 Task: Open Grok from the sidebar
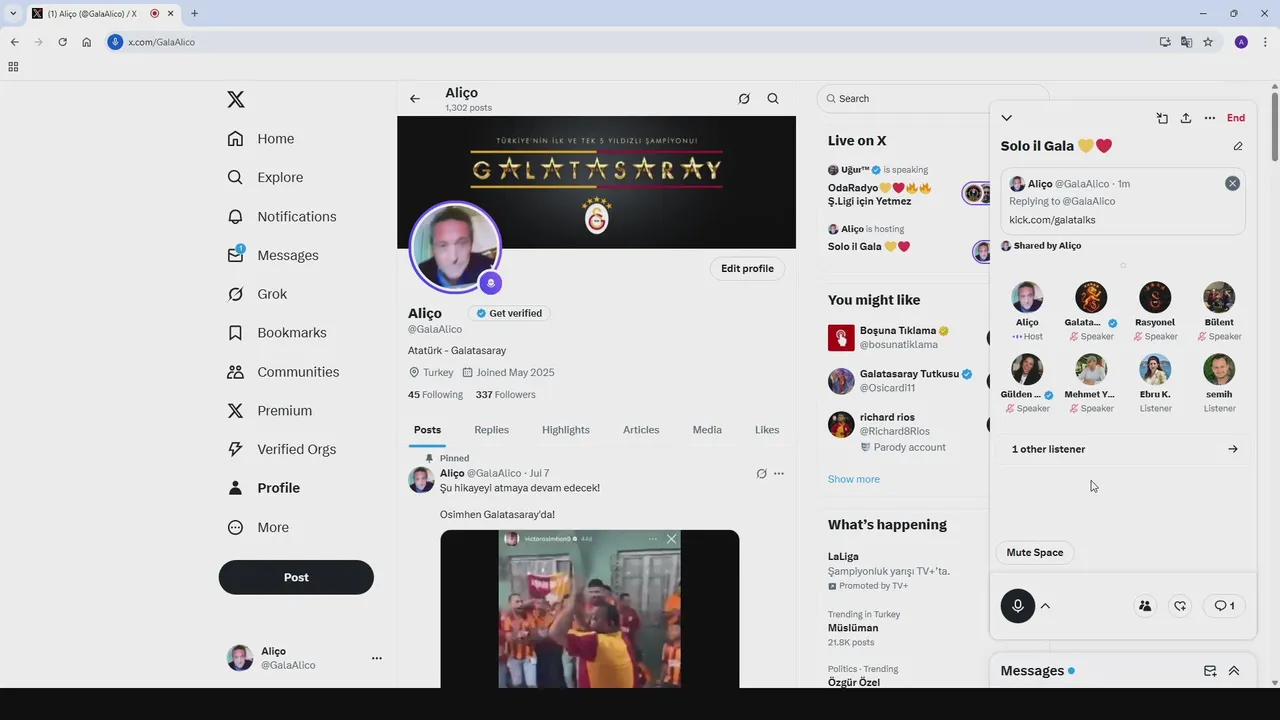pos(258,294)
